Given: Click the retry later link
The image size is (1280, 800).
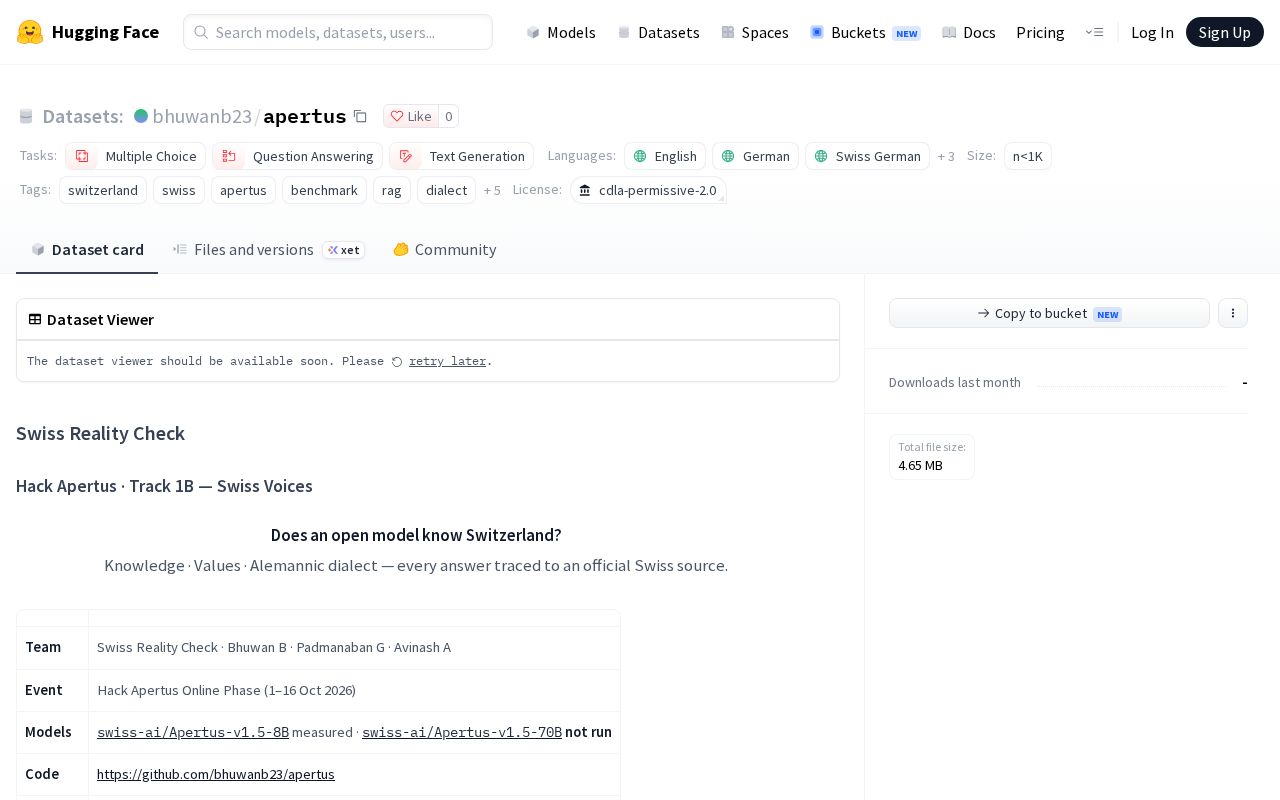Looking at the screenshot, I should point(447,361).
